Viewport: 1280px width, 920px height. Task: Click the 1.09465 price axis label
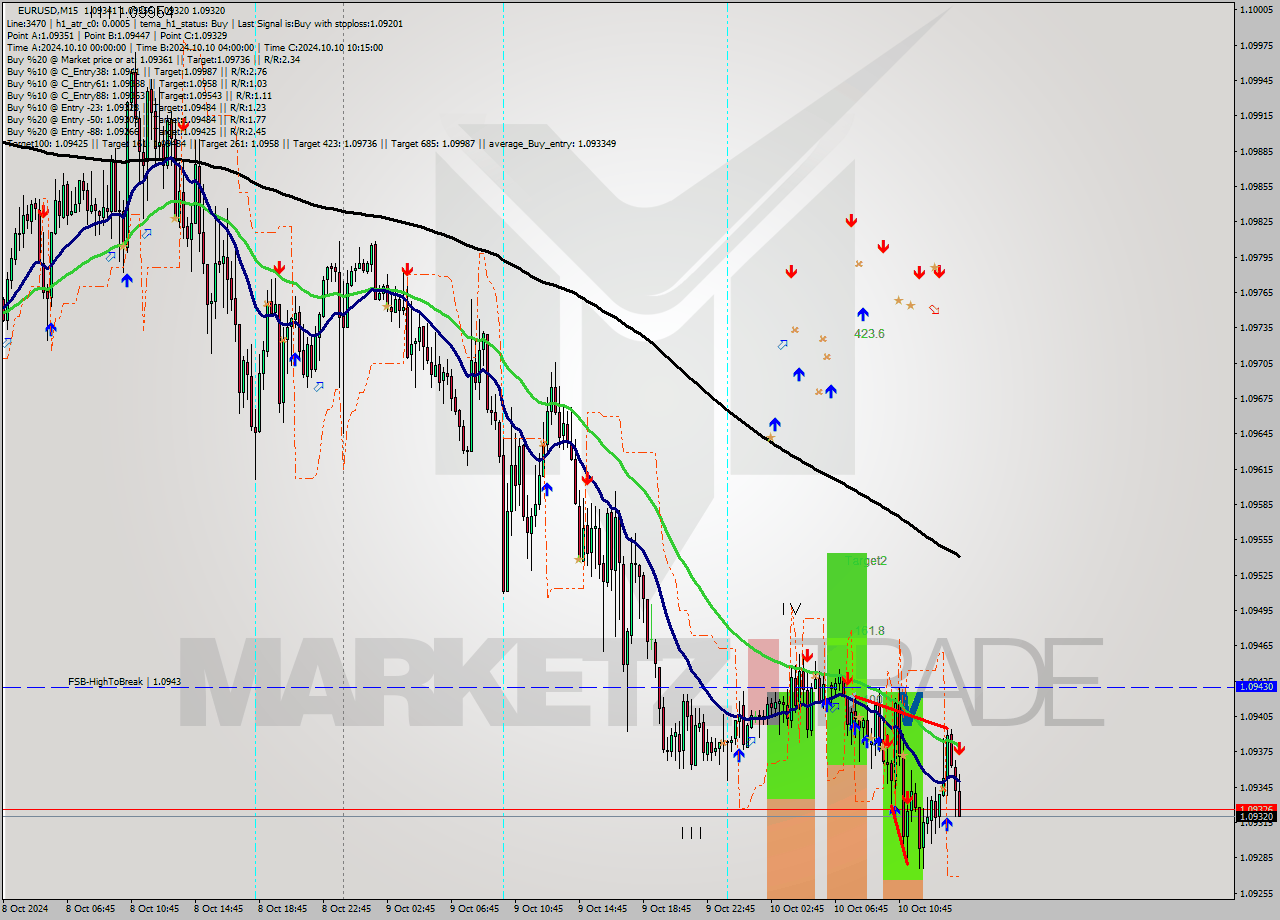click(1256, 645)
